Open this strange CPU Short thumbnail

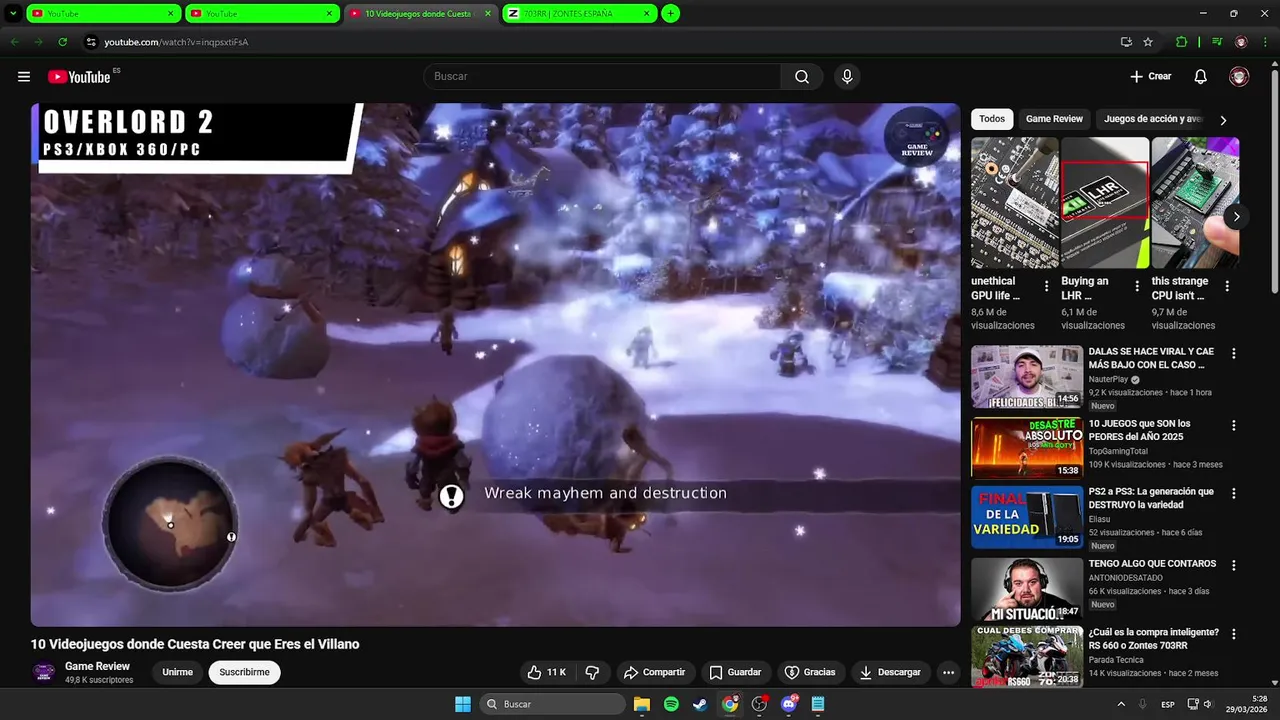click(x=1195, y=203)
